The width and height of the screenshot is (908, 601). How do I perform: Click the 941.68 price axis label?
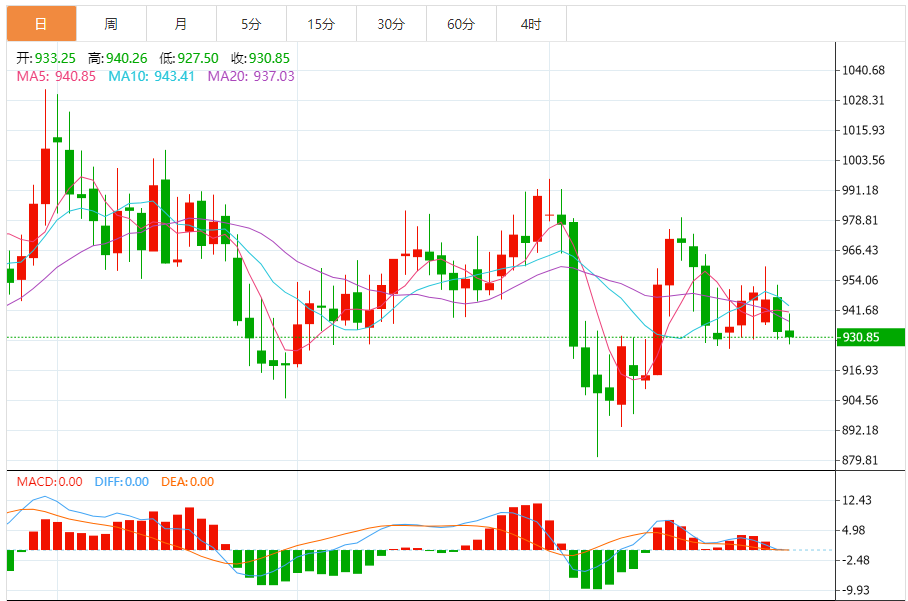(x=860, y=310)
